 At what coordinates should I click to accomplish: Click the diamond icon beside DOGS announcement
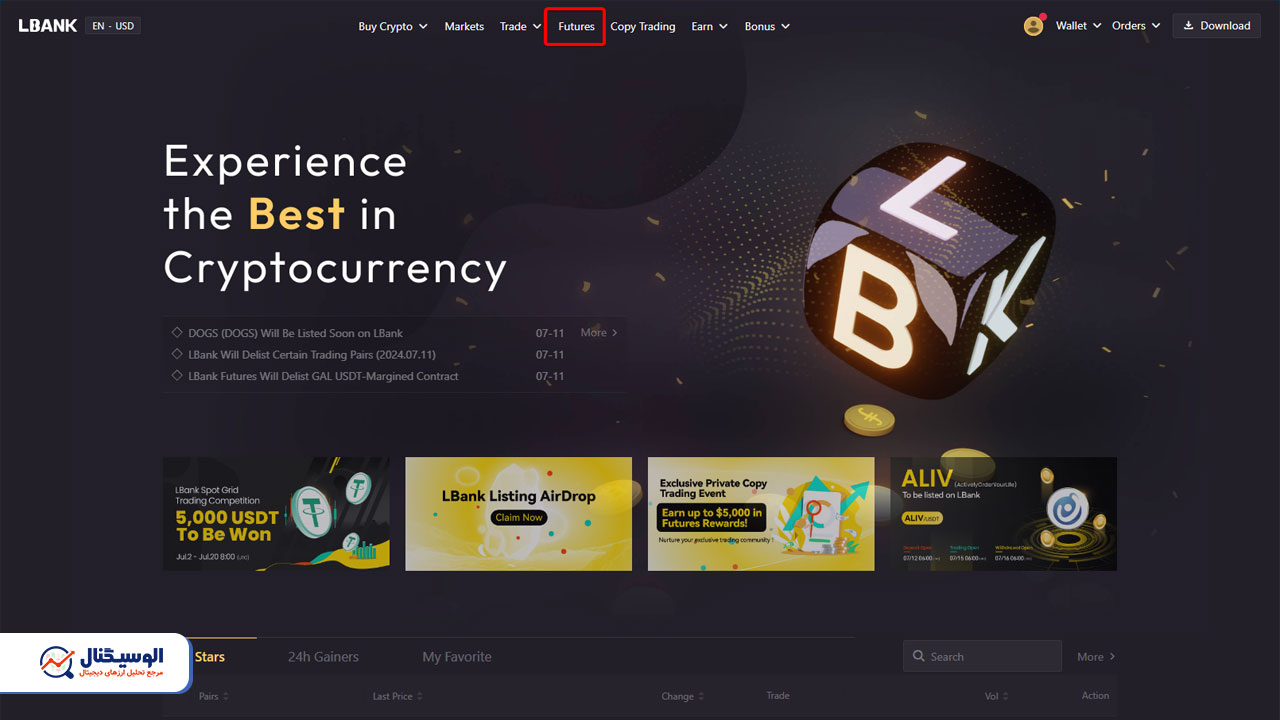(177, 333)
